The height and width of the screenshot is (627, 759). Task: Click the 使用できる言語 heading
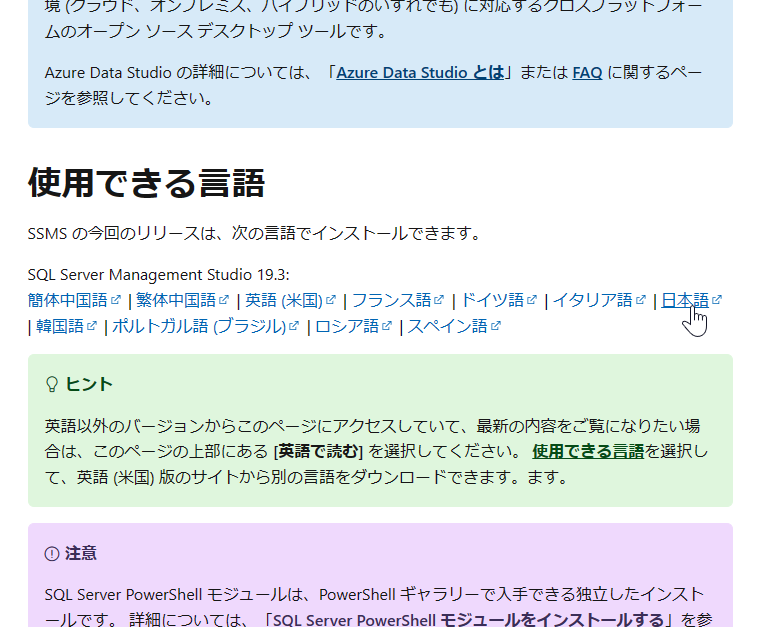[x=146, y=183]
